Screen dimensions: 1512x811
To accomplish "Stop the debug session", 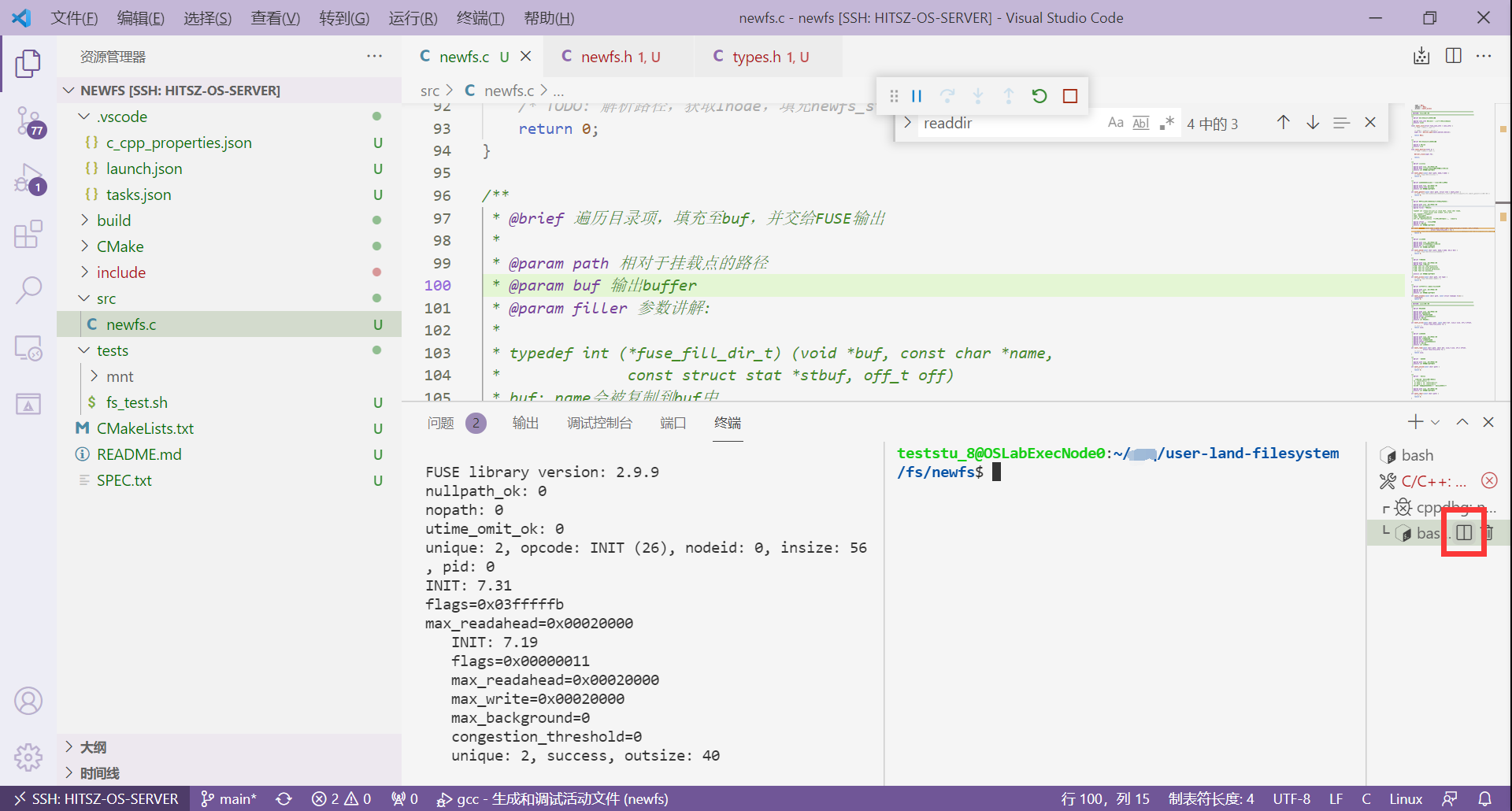I will click(x=1069, y=96).
